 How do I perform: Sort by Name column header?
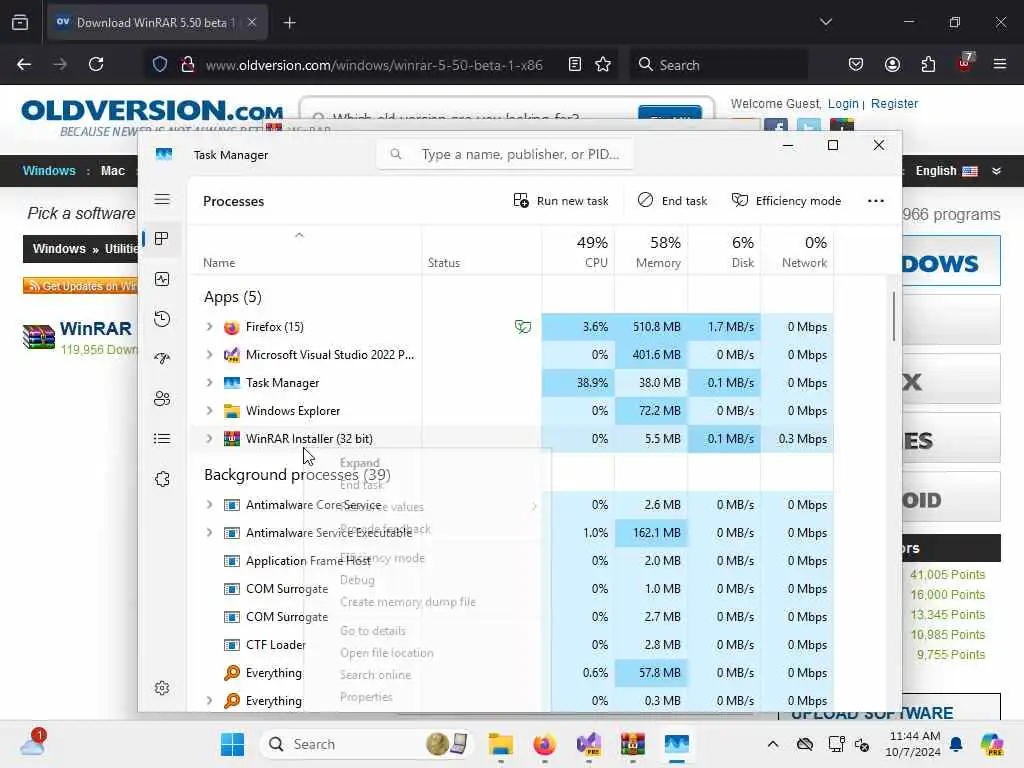point(305,251)
